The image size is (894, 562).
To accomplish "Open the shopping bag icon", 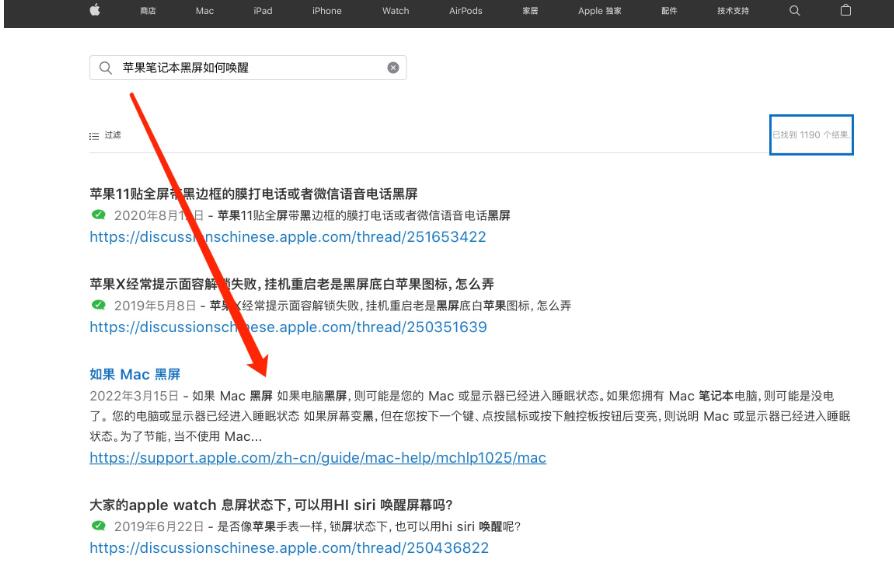I will 846,10.
